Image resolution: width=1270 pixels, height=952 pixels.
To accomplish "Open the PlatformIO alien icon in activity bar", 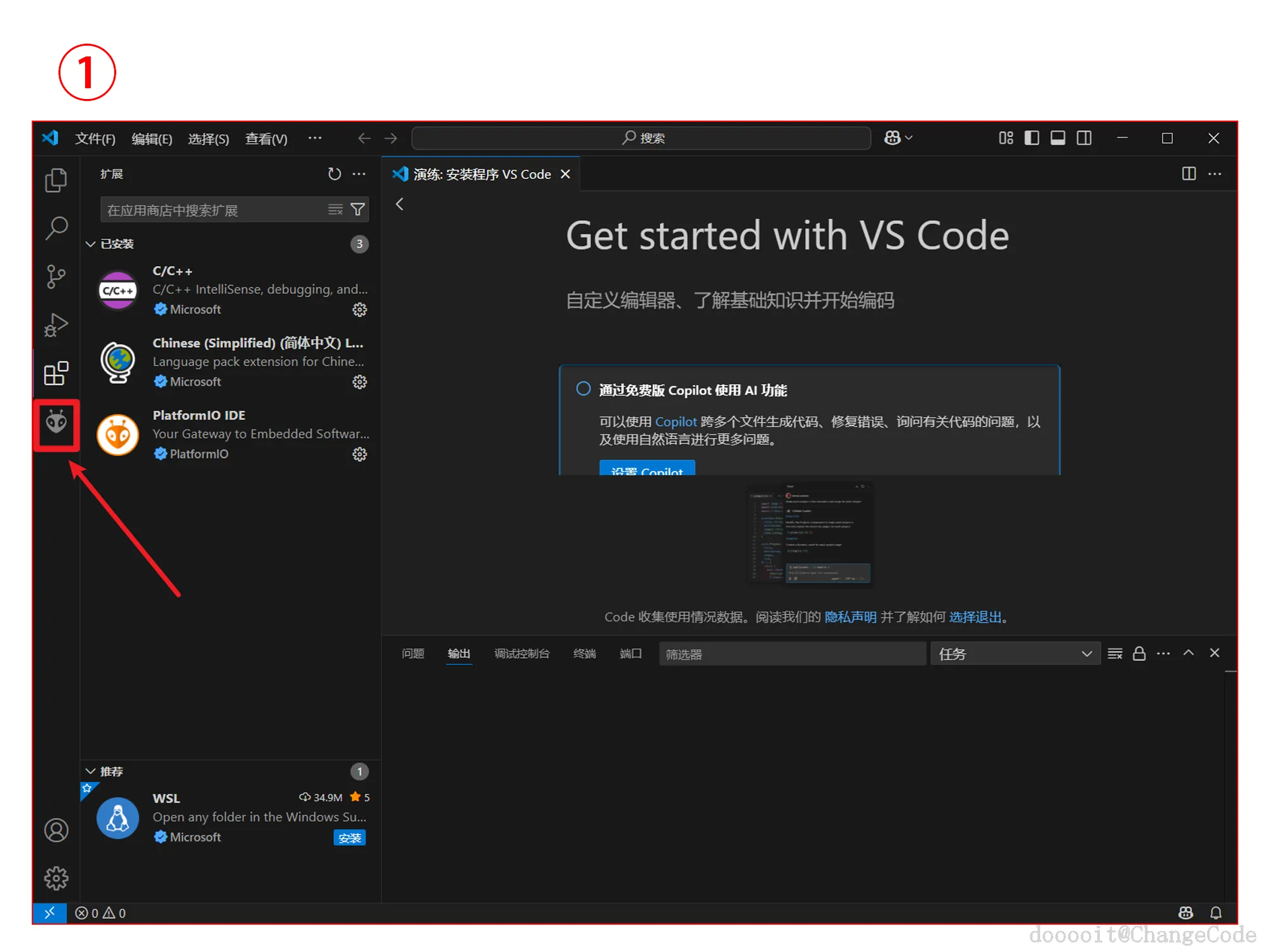I will click(x=56, y=423).
